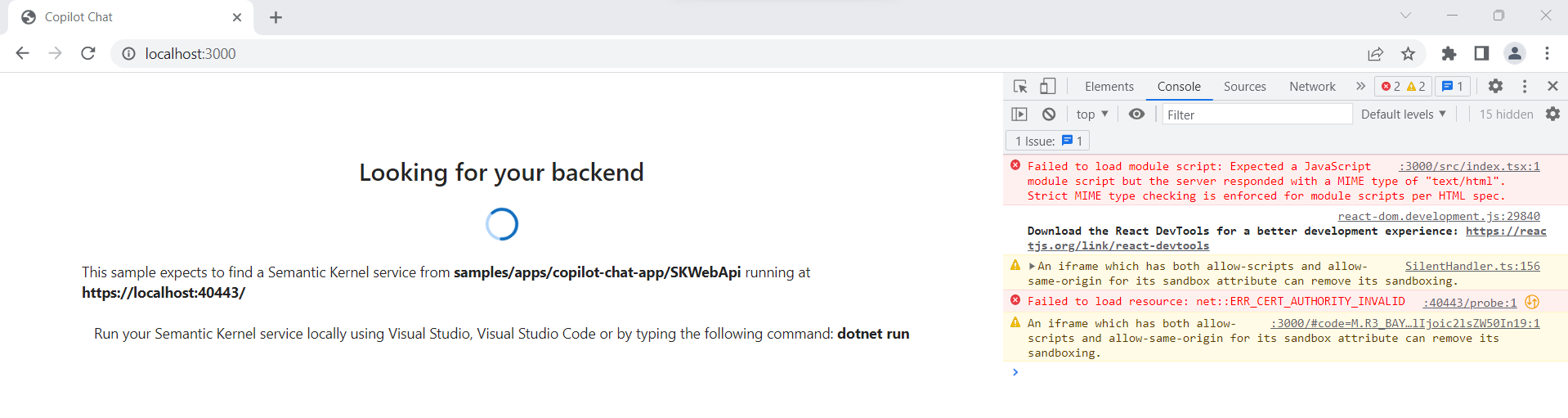1568x418 pixels.
Task: Bookmark this page with the star icon
Action: click(1408, 54)
